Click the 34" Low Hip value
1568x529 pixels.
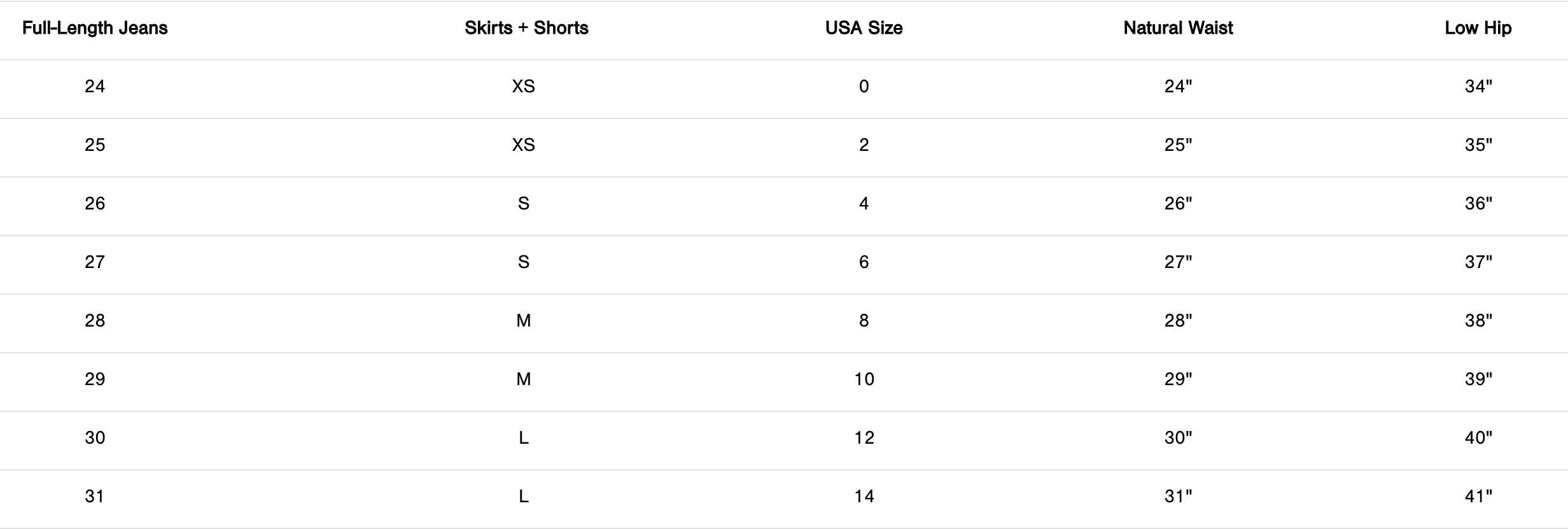tap(1478, 87)
